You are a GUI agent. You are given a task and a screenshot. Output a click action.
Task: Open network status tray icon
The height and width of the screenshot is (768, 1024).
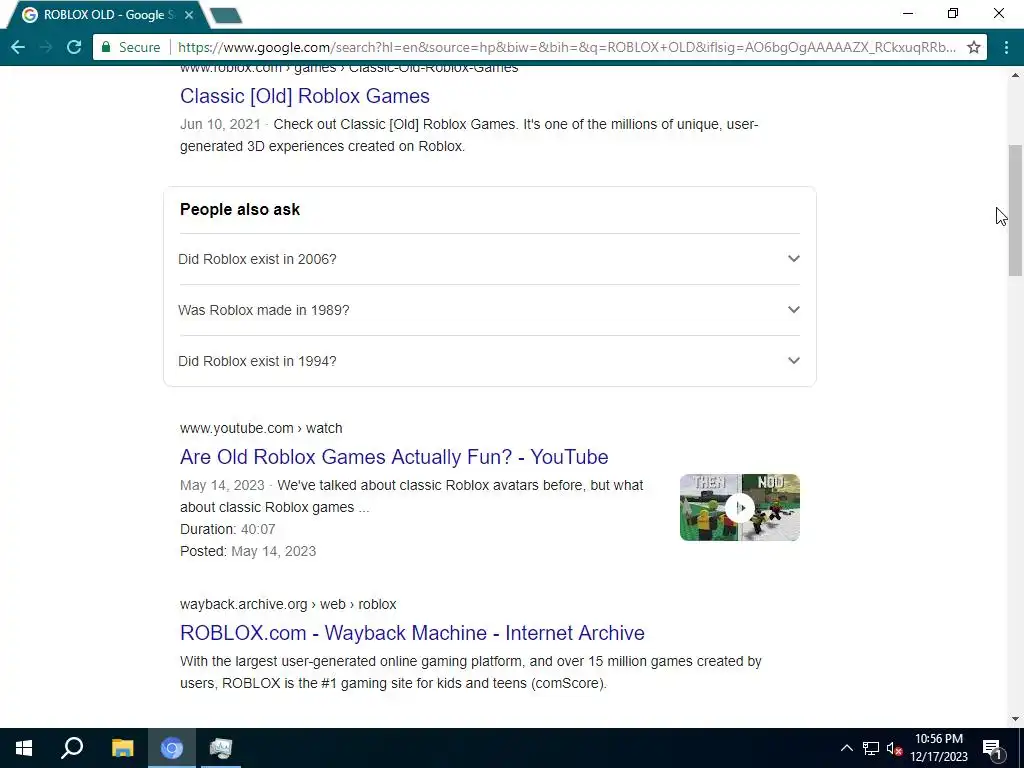coord(871,748)
